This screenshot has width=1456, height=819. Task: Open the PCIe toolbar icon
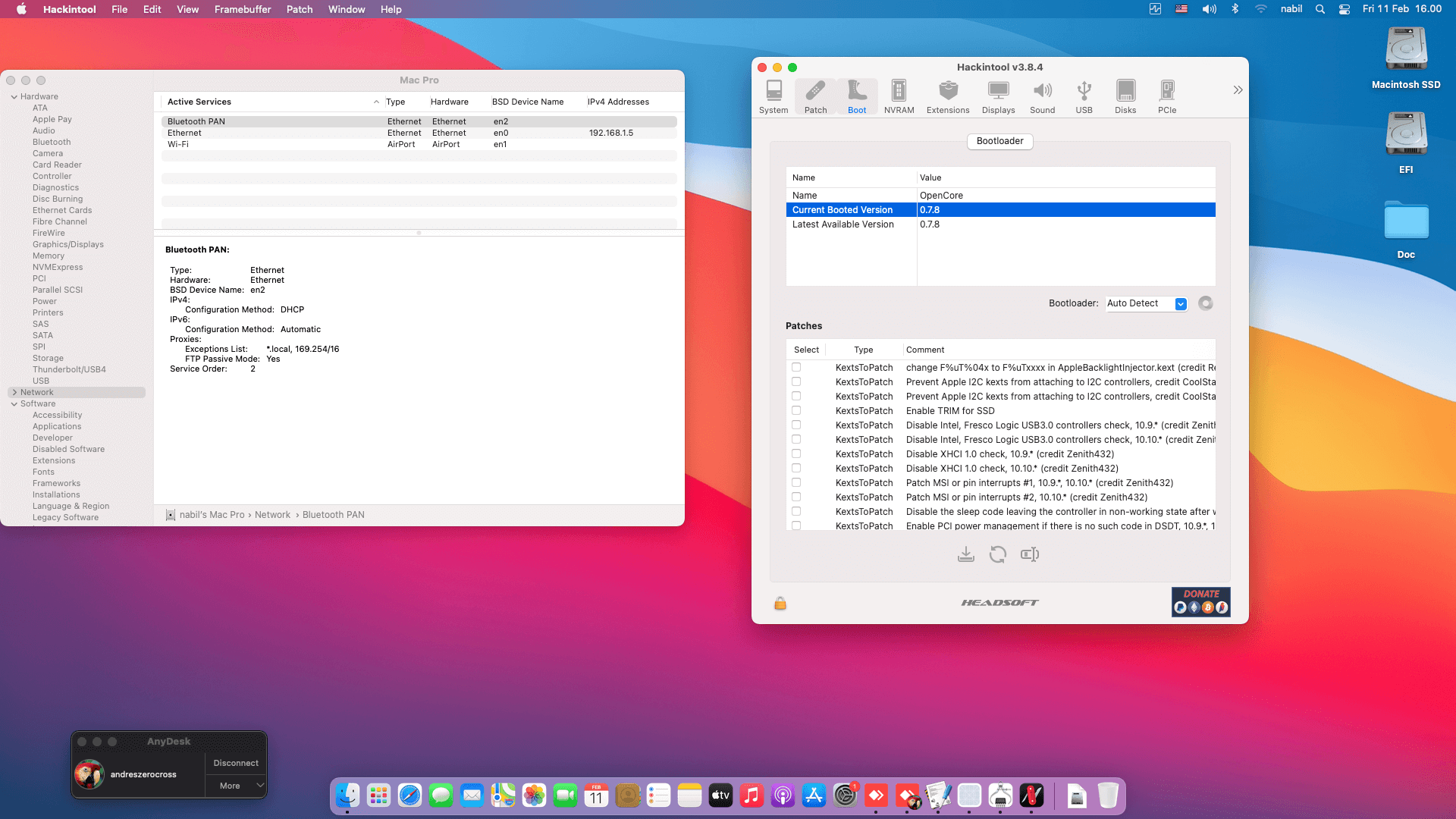[x=1167, y=96]
